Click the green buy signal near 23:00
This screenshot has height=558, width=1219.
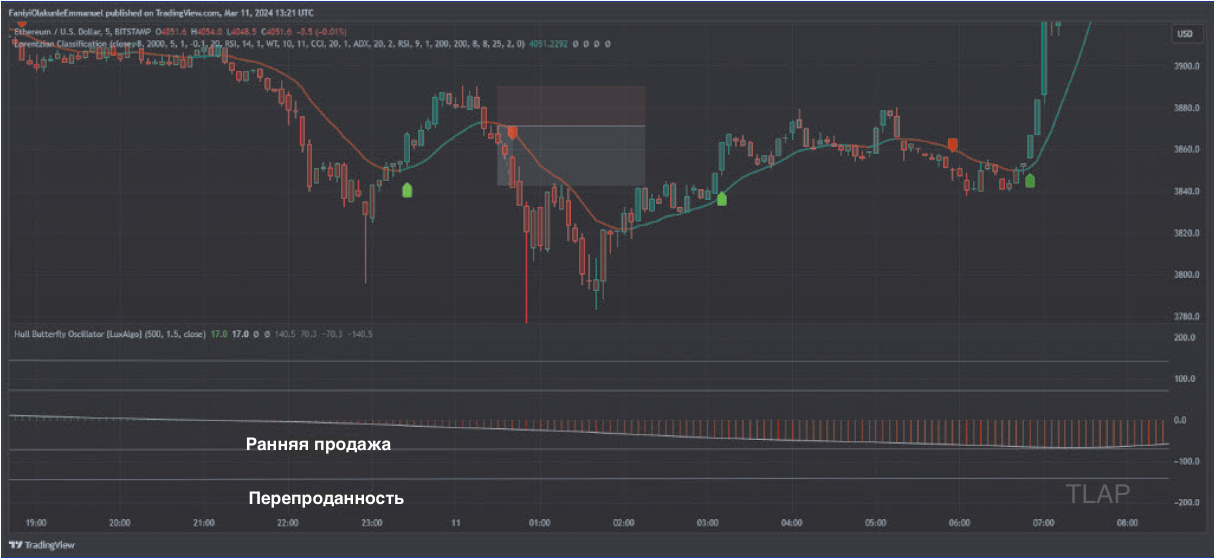407,190
